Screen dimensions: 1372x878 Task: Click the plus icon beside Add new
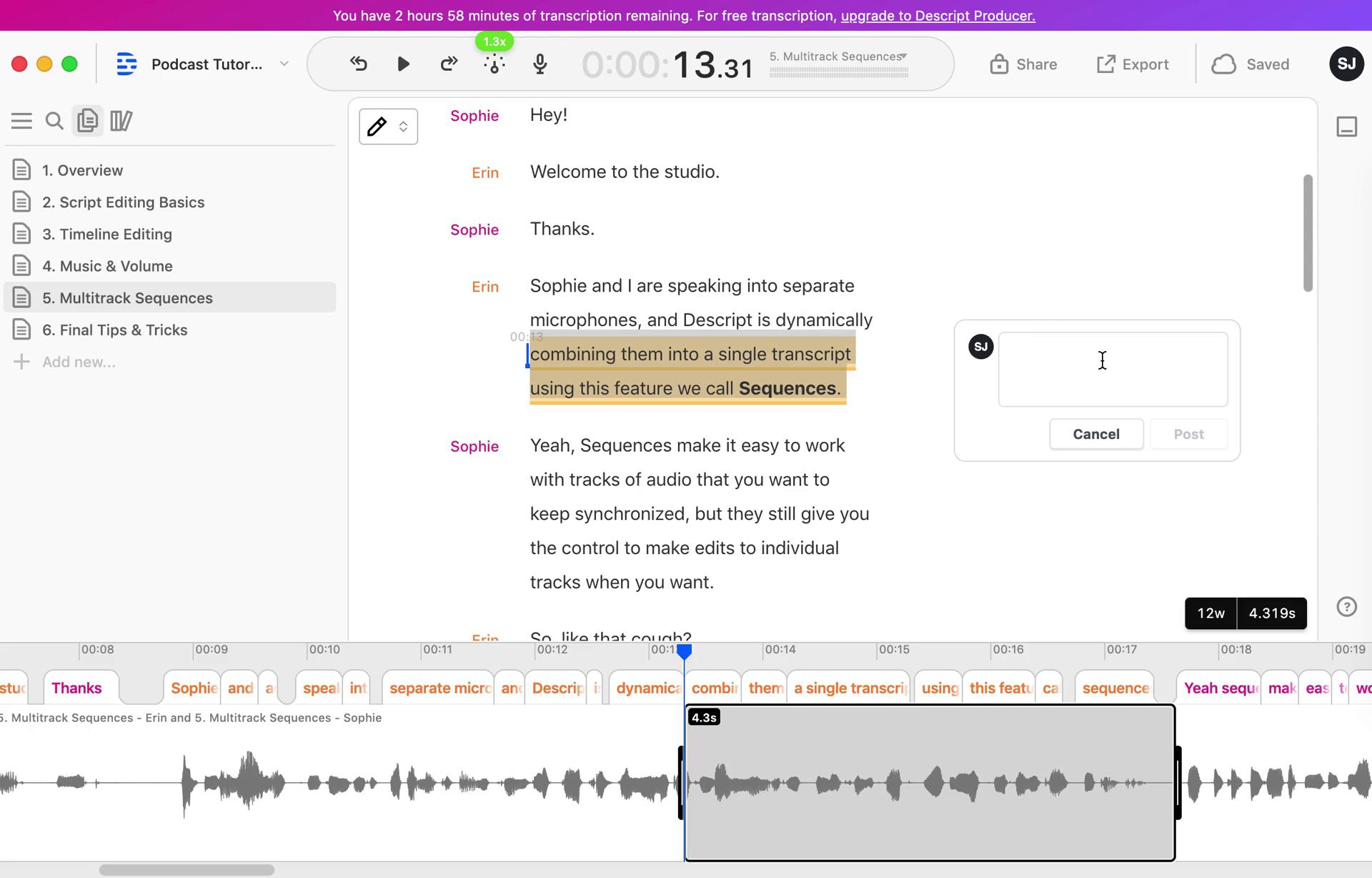(x=21, y=362)
